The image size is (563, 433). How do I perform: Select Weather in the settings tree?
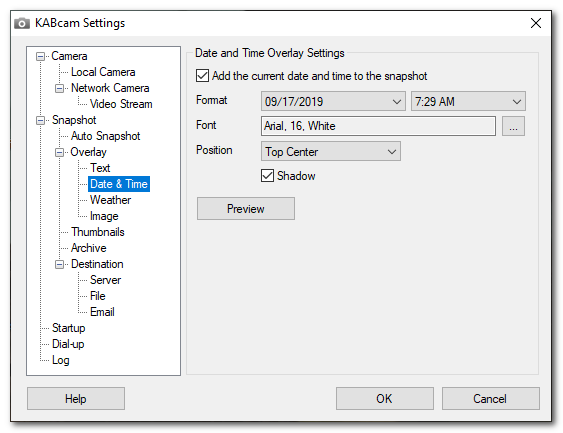tap(111, 200)
